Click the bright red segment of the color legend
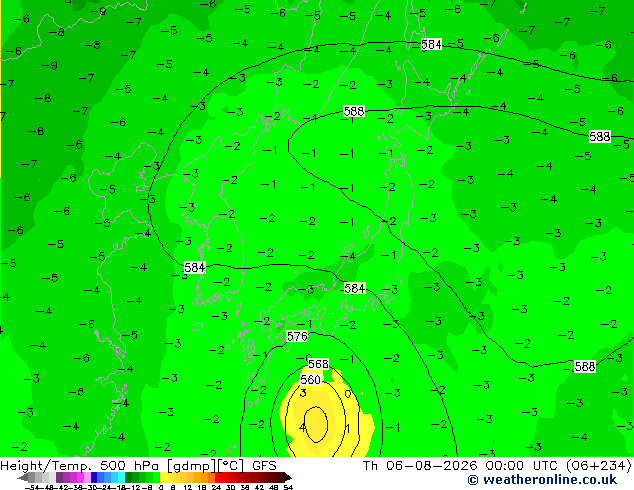The height and width of the screenshot is (490, 634). click(x=218, y=477)
